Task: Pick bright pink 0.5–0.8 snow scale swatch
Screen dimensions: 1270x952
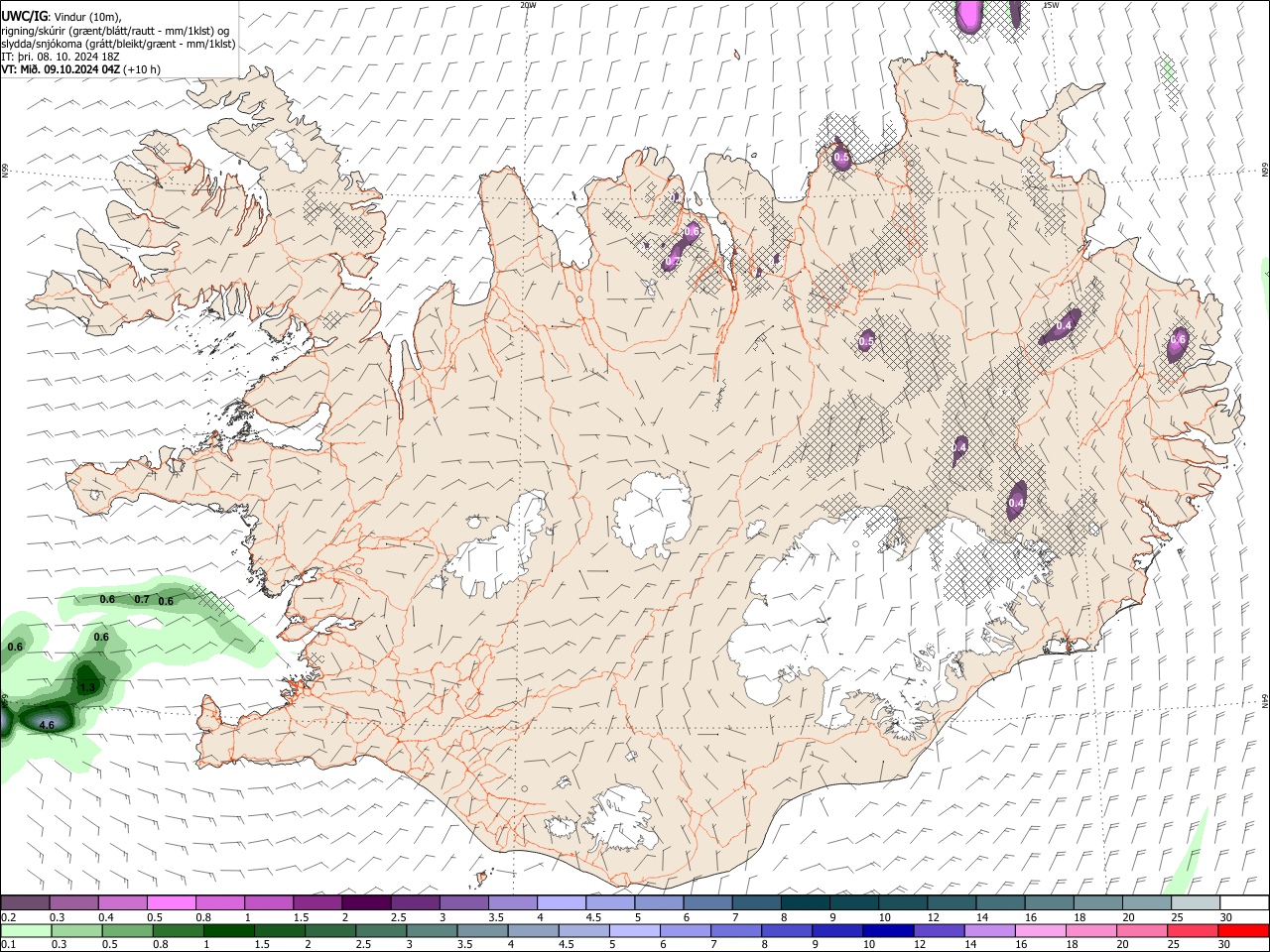Action: [x=172, y=903]
